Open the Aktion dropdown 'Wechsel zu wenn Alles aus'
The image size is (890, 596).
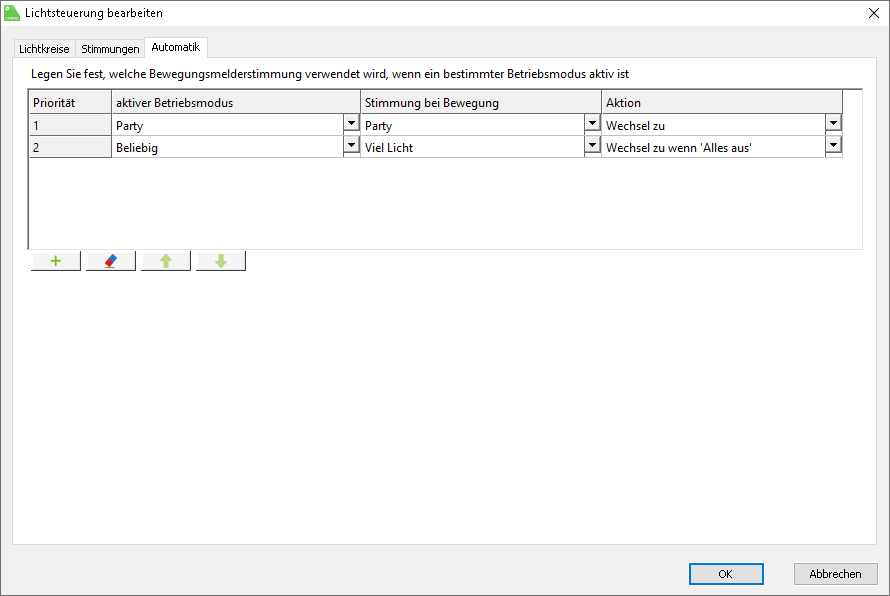[833, 145]
